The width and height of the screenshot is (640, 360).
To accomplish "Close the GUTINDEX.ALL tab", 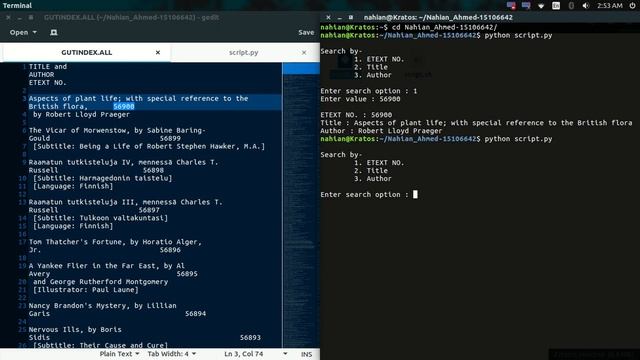I will click(158, 52).
